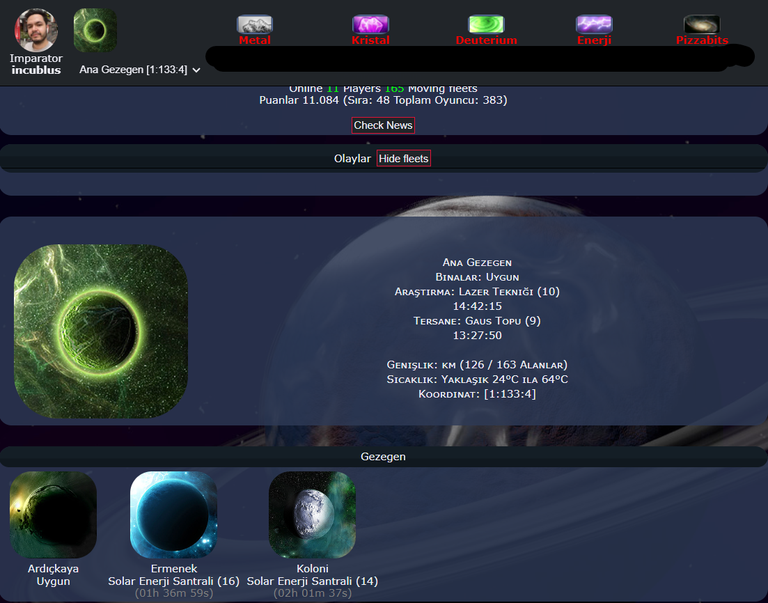The height and width of the screenshot is (603, 768).
Task: Select the Koloni planet thumbnail
Action: click(312, 515)
